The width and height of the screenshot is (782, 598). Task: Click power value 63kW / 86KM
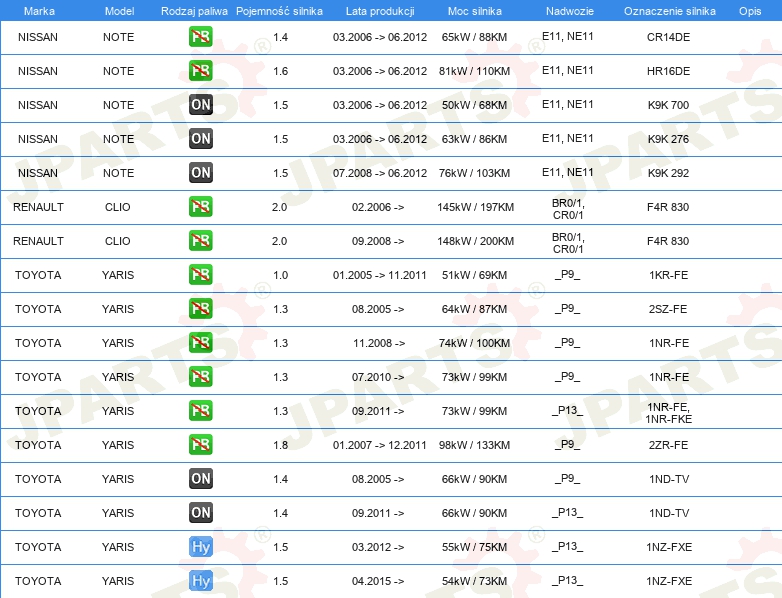(474, 139)
